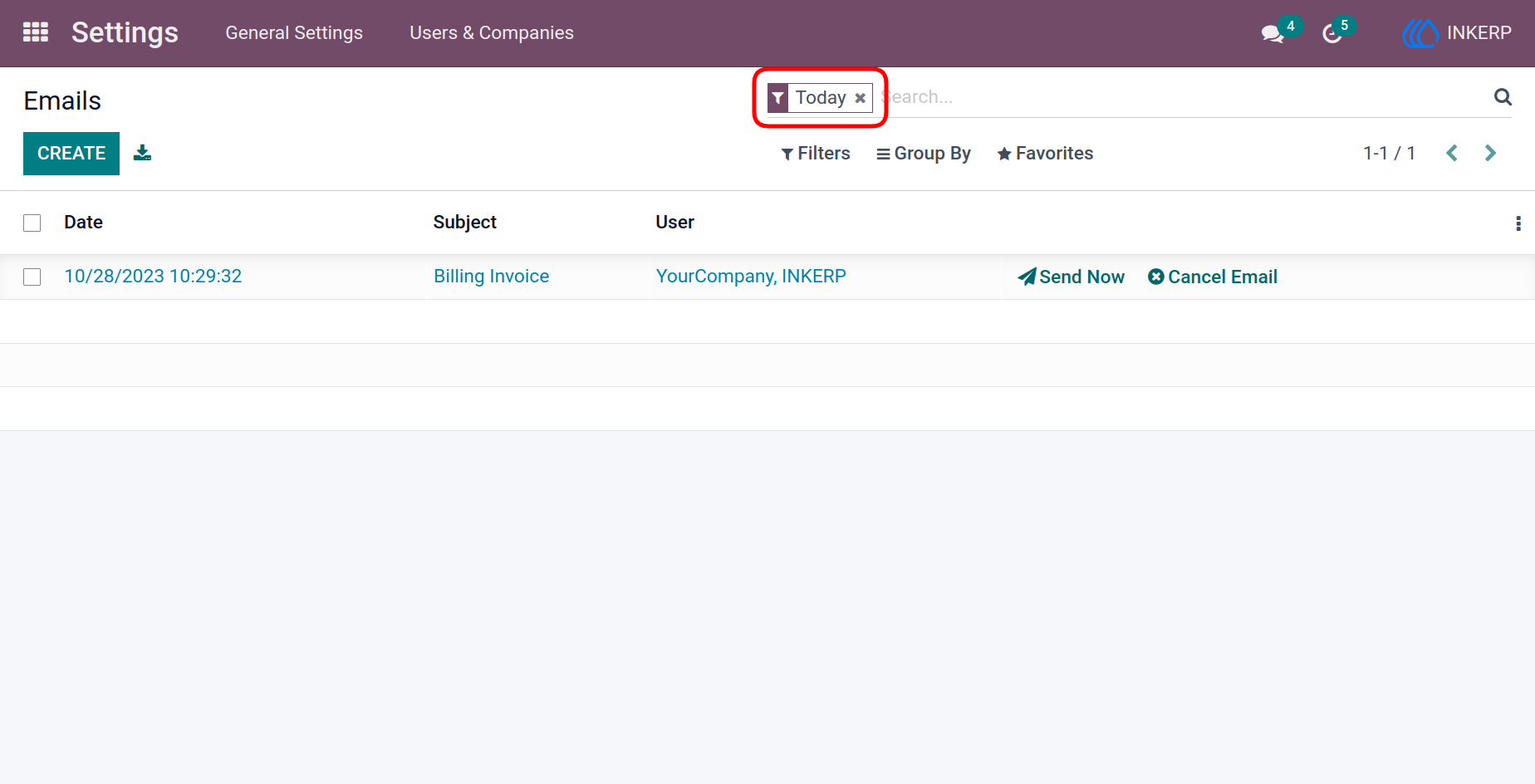This screenshot has width=1535, height=784.
Task: Go to next page arrow
Action: click(x=1490, y=153)
